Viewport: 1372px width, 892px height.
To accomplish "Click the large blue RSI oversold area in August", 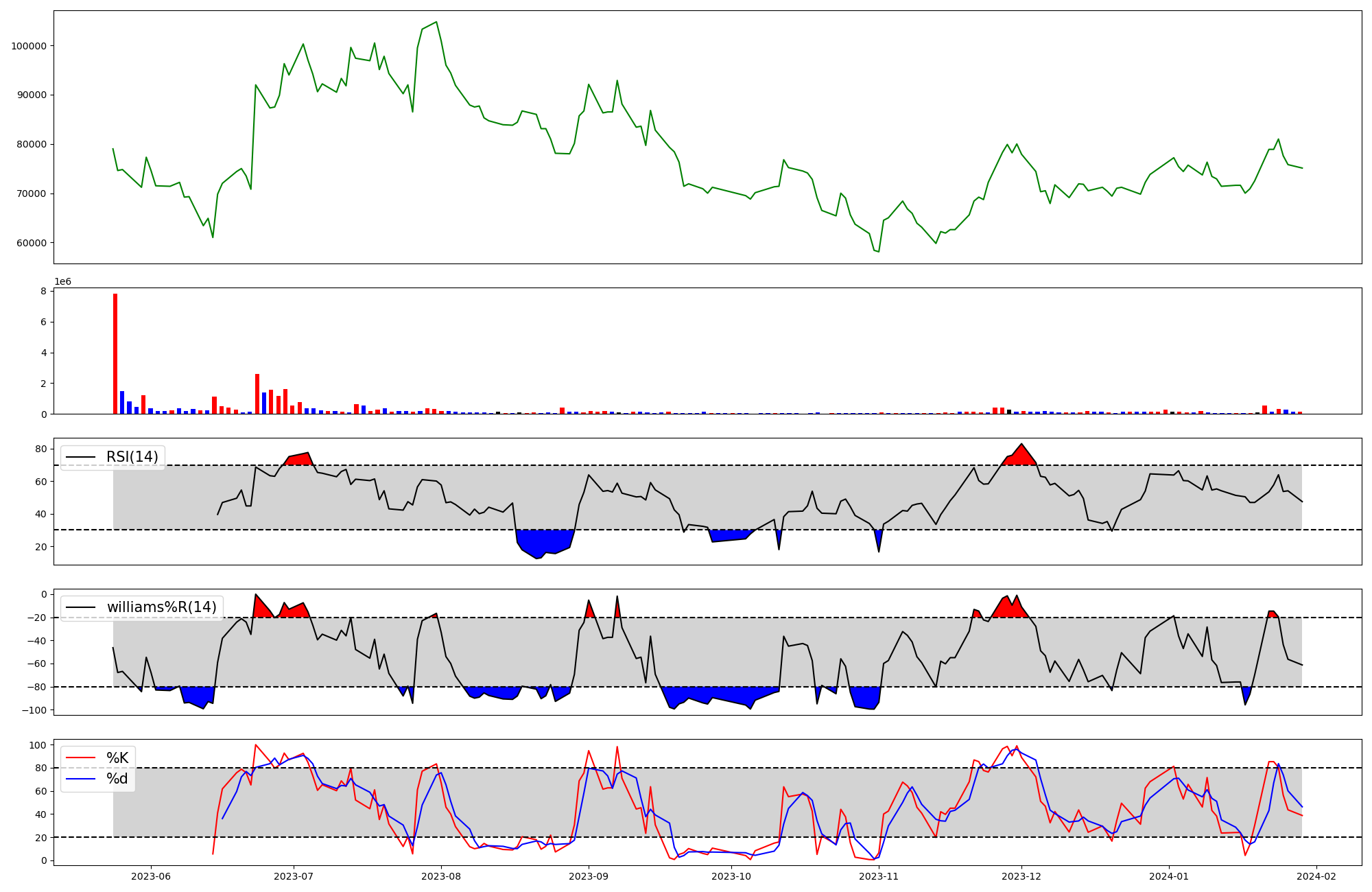I will pyautogui.click(x=543, y=541).
